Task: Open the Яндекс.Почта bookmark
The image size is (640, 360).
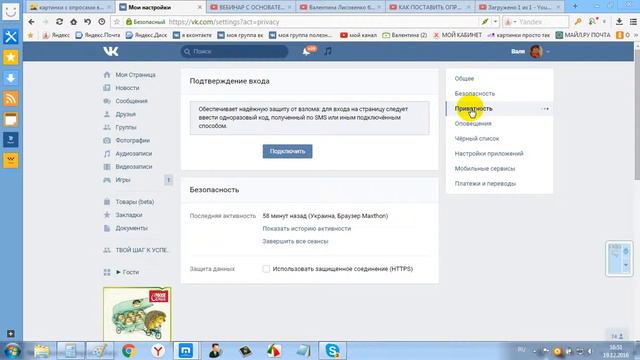Action: pyautogui.click(x=98, y=36)
